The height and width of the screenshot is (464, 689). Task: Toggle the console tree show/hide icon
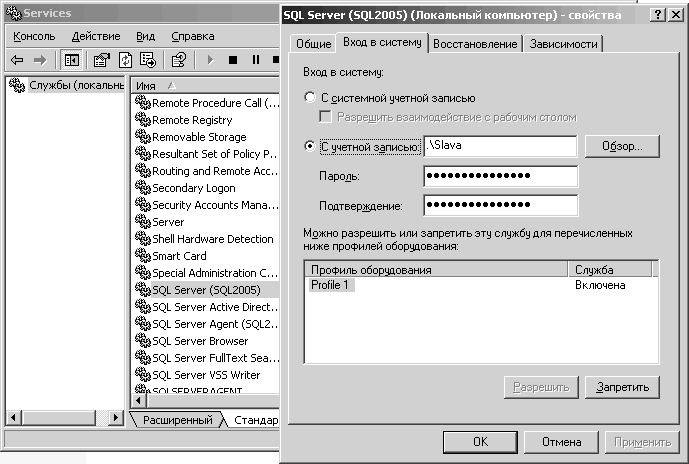(72, 60)
